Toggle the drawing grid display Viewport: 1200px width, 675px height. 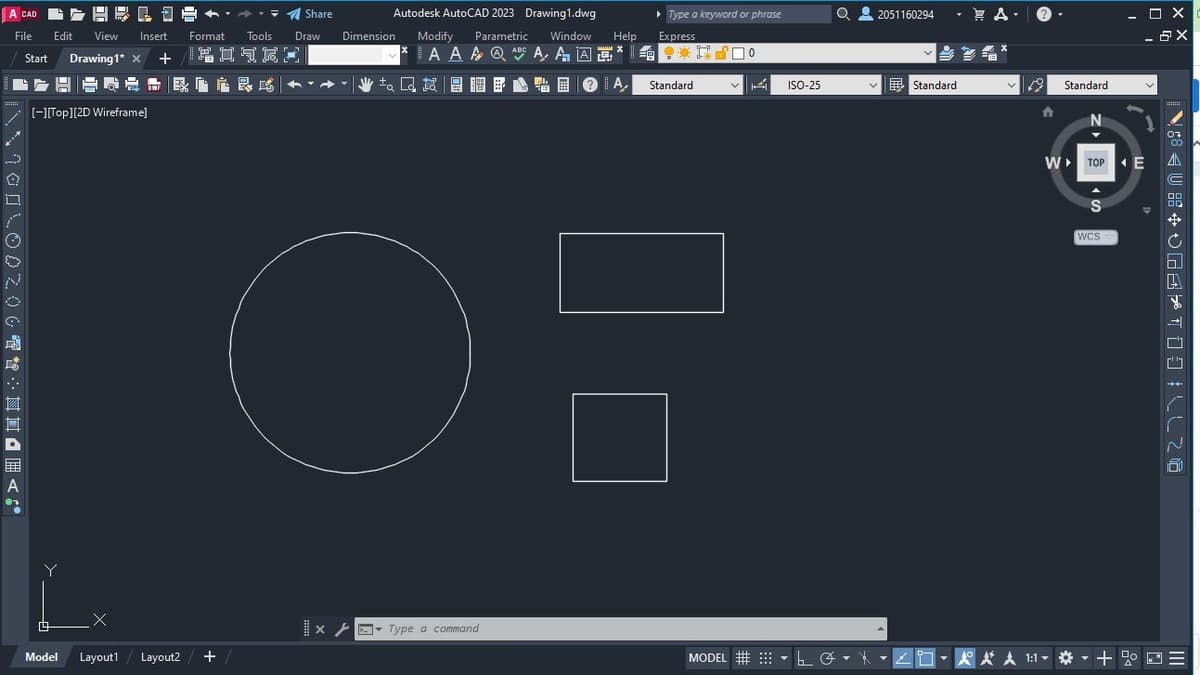(743, 658)
